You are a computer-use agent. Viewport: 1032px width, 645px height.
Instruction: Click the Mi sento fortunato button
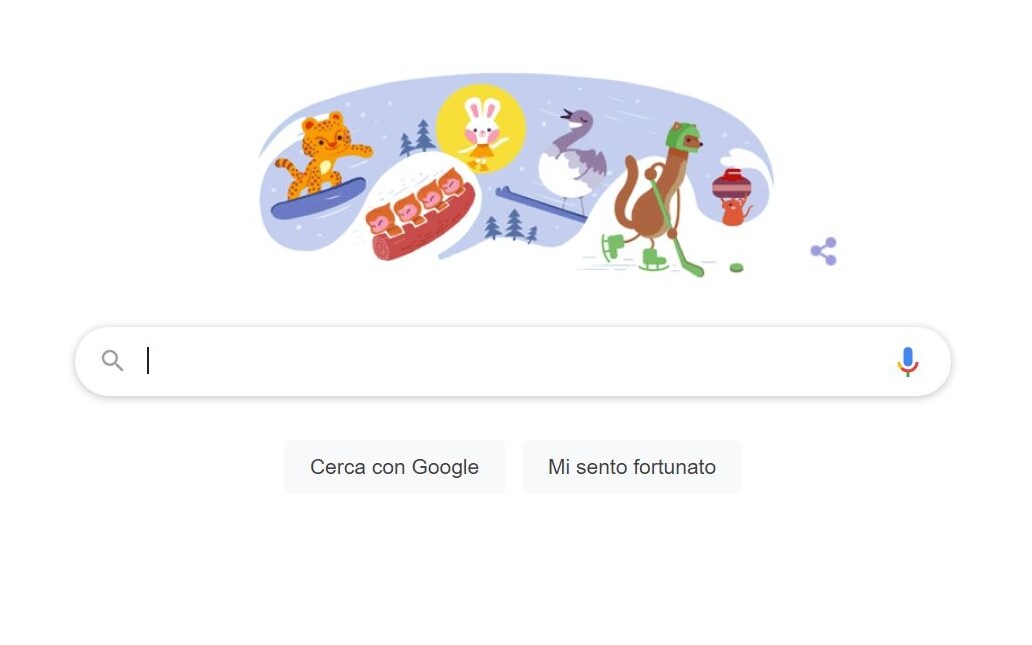(632, 467)
